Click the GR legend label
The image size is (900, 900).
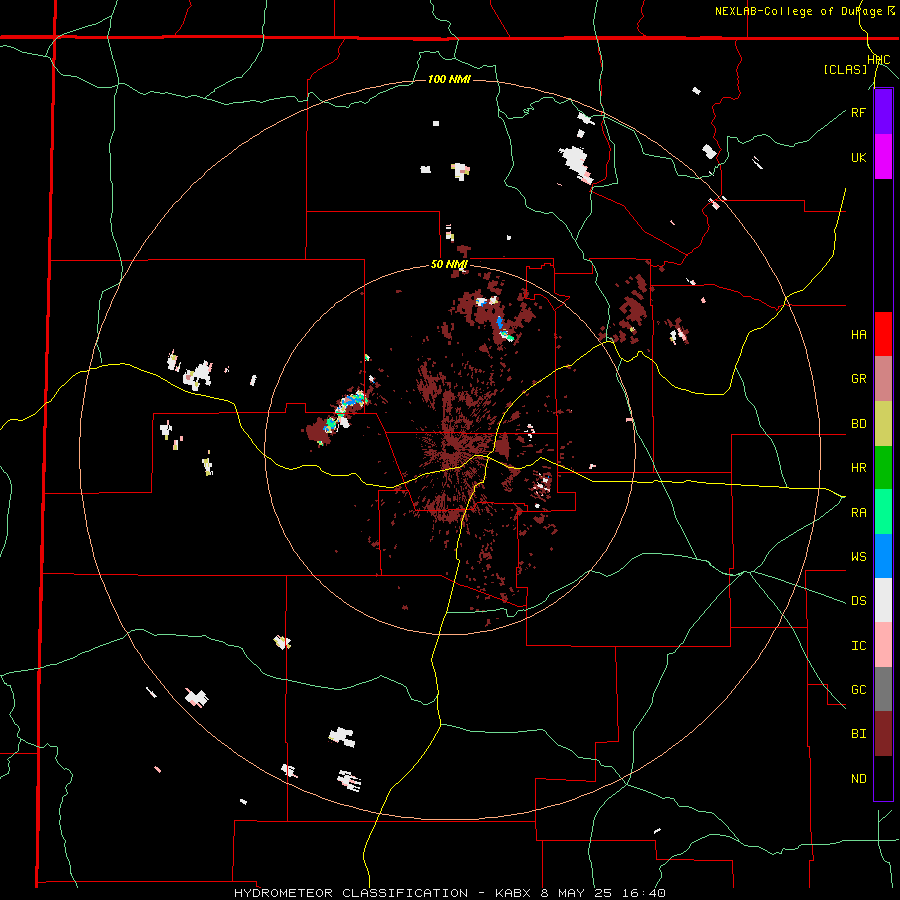click(x=858, y=379)
